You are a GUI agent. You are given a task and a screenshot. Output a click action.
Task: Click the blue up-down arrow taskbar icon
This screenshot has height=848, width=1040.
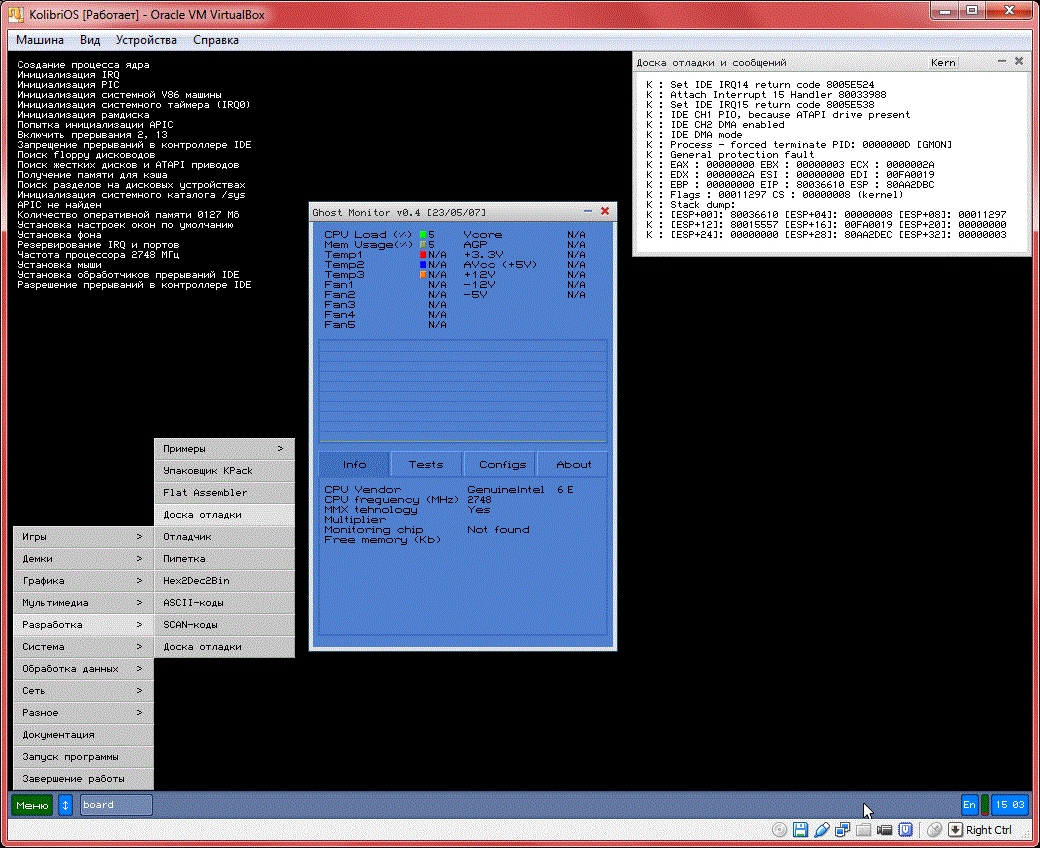[x=65, y=805]
